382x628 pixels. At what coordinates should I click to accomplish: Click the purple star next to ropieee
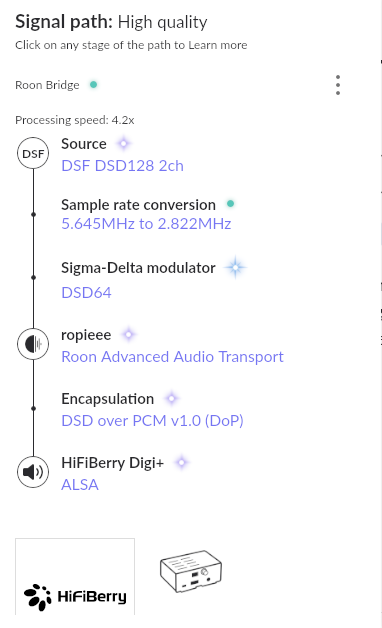[x=129, y=334]
